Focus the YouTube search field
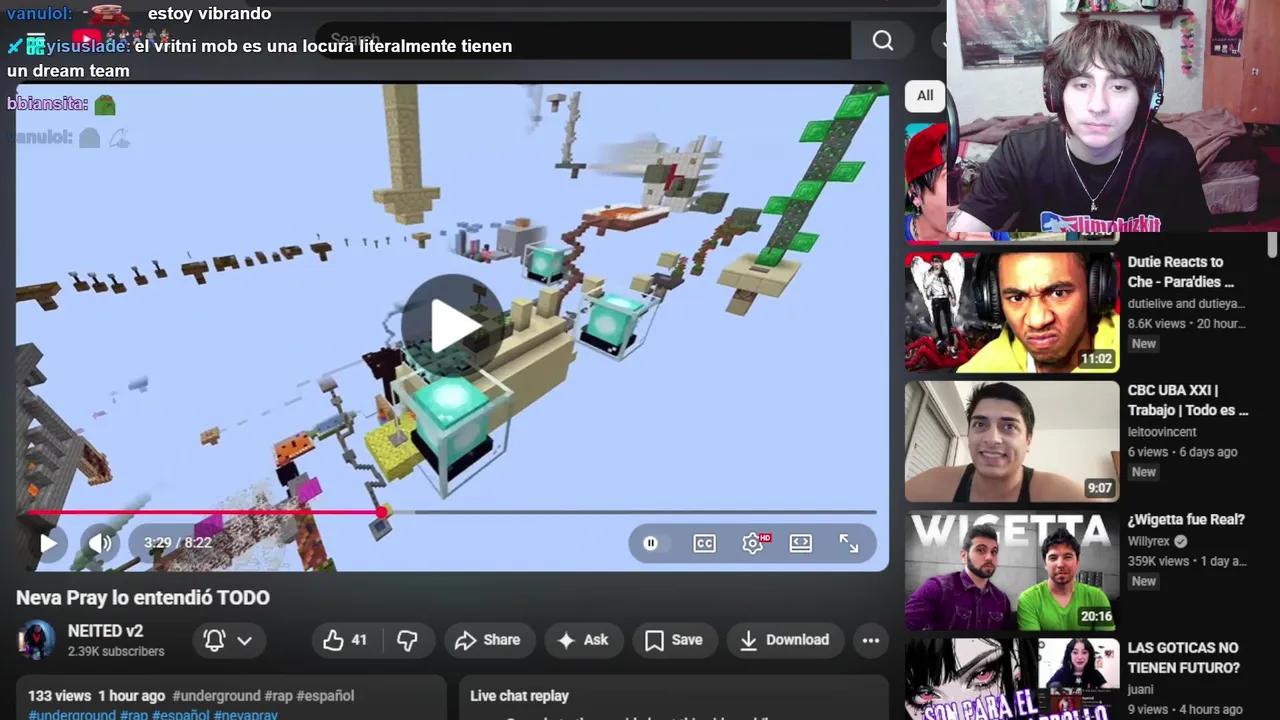The image size is (1280, 720). tap(583, 40)
